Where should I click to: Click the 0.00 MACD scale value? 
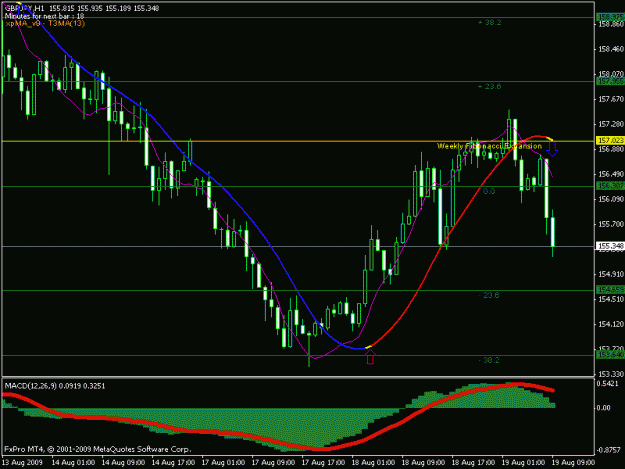coord(604,408)
